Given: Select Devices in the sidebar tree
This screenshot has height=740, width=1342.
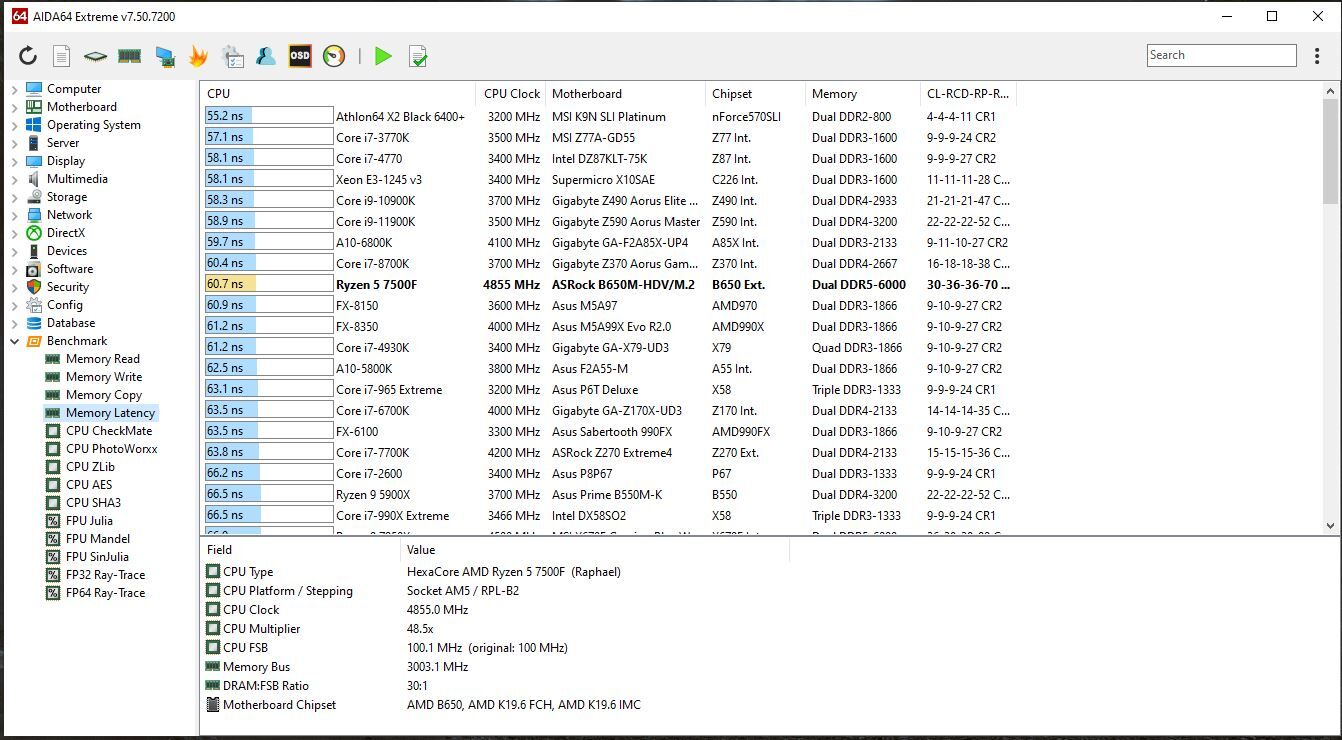Looking at the screenshot, I should 67,251.
